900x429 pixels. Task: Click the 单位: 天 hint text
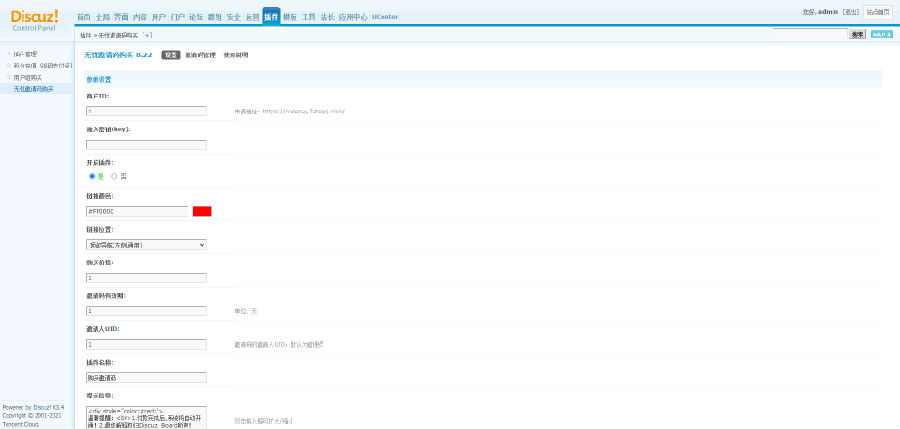coord(246,311)
